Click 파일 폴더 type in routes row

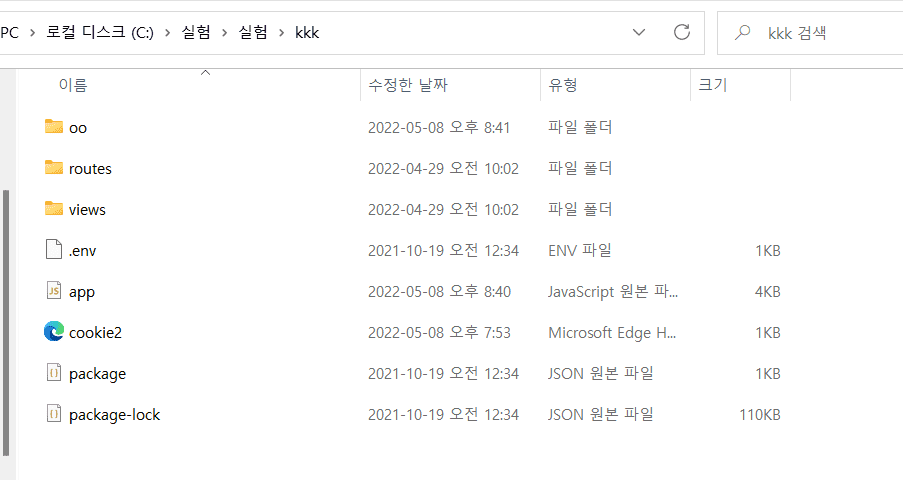coord(580,168)
